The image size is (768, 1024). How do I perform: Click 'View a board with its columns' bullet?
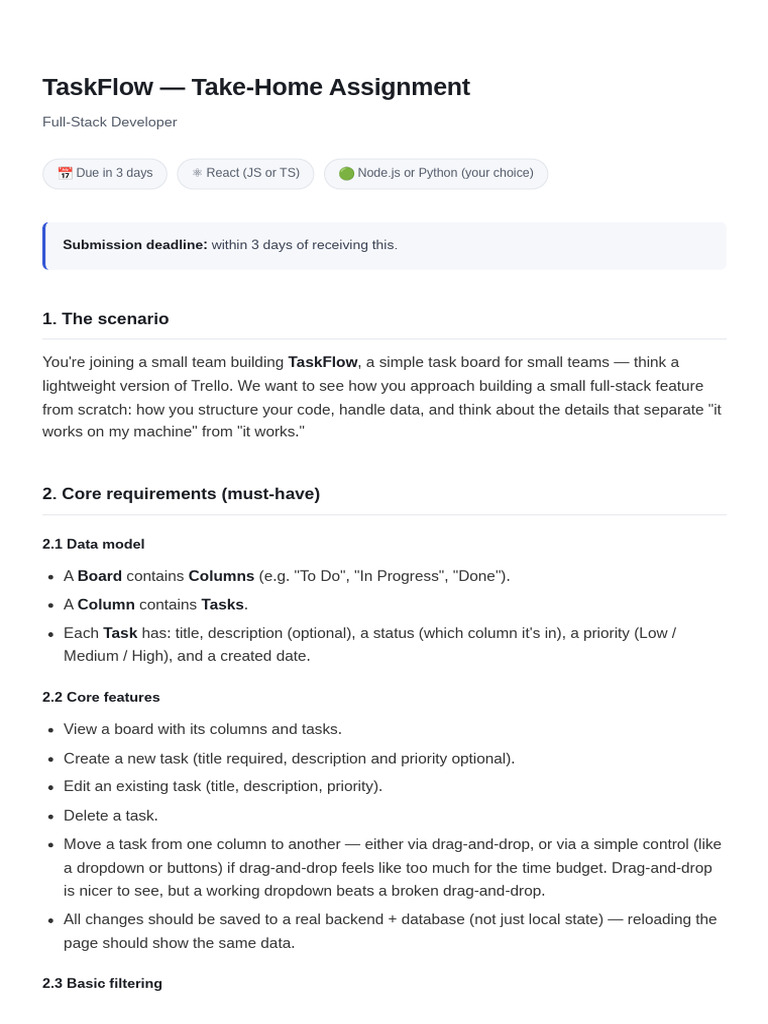pos(202,729)
